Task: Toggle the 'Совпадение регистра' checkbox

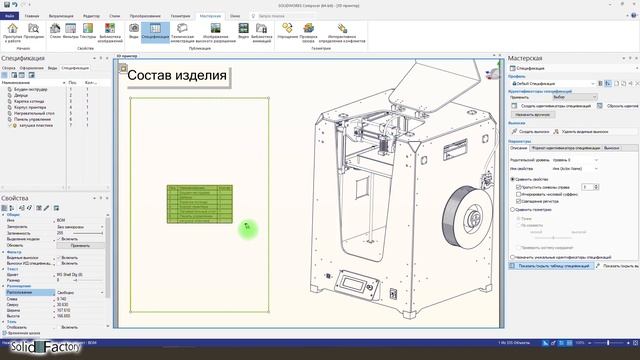Action: pyautogui.click(x=518, y=201)
